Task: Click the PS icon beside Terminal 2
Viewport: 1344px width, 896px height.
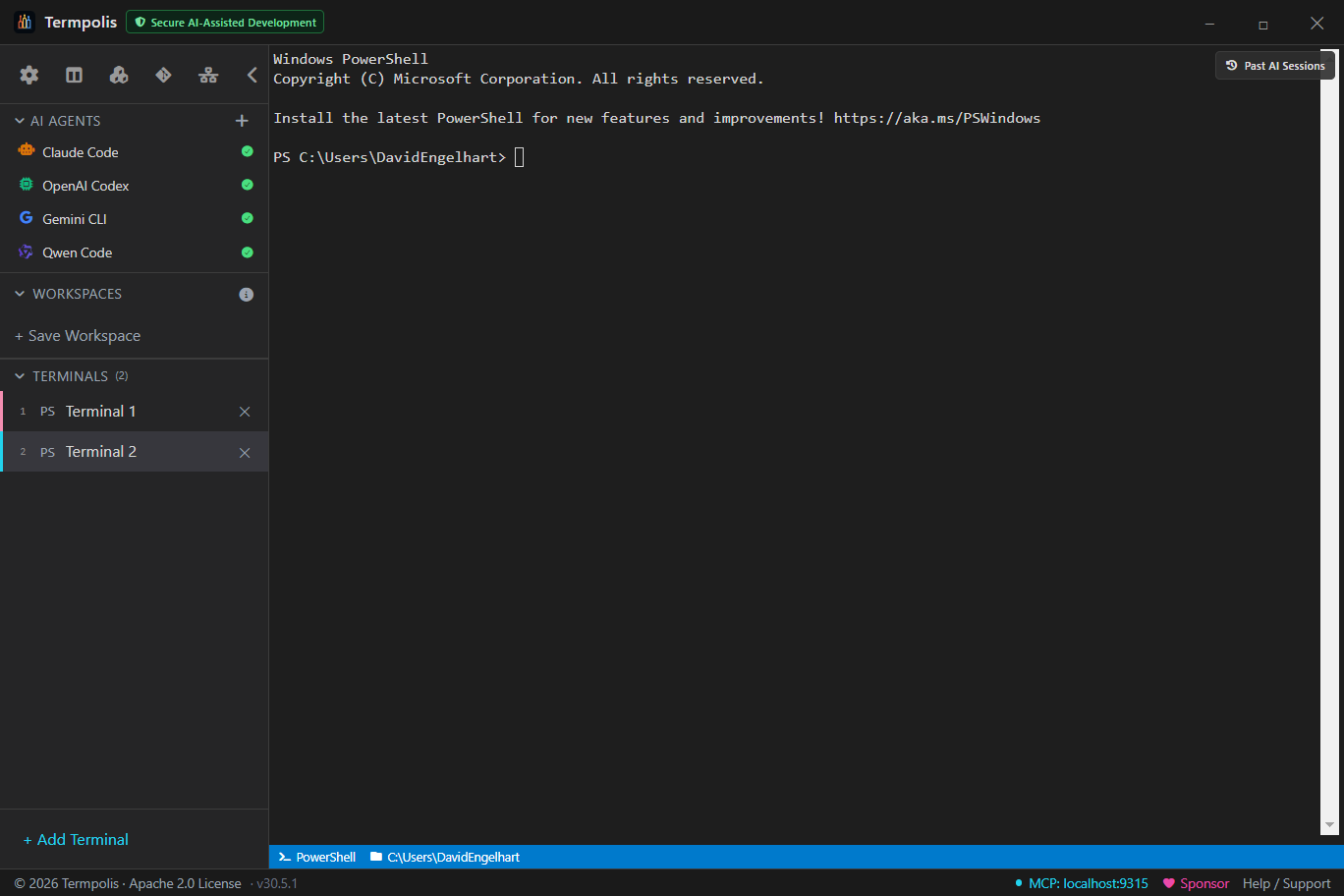Action: (47, 453)
